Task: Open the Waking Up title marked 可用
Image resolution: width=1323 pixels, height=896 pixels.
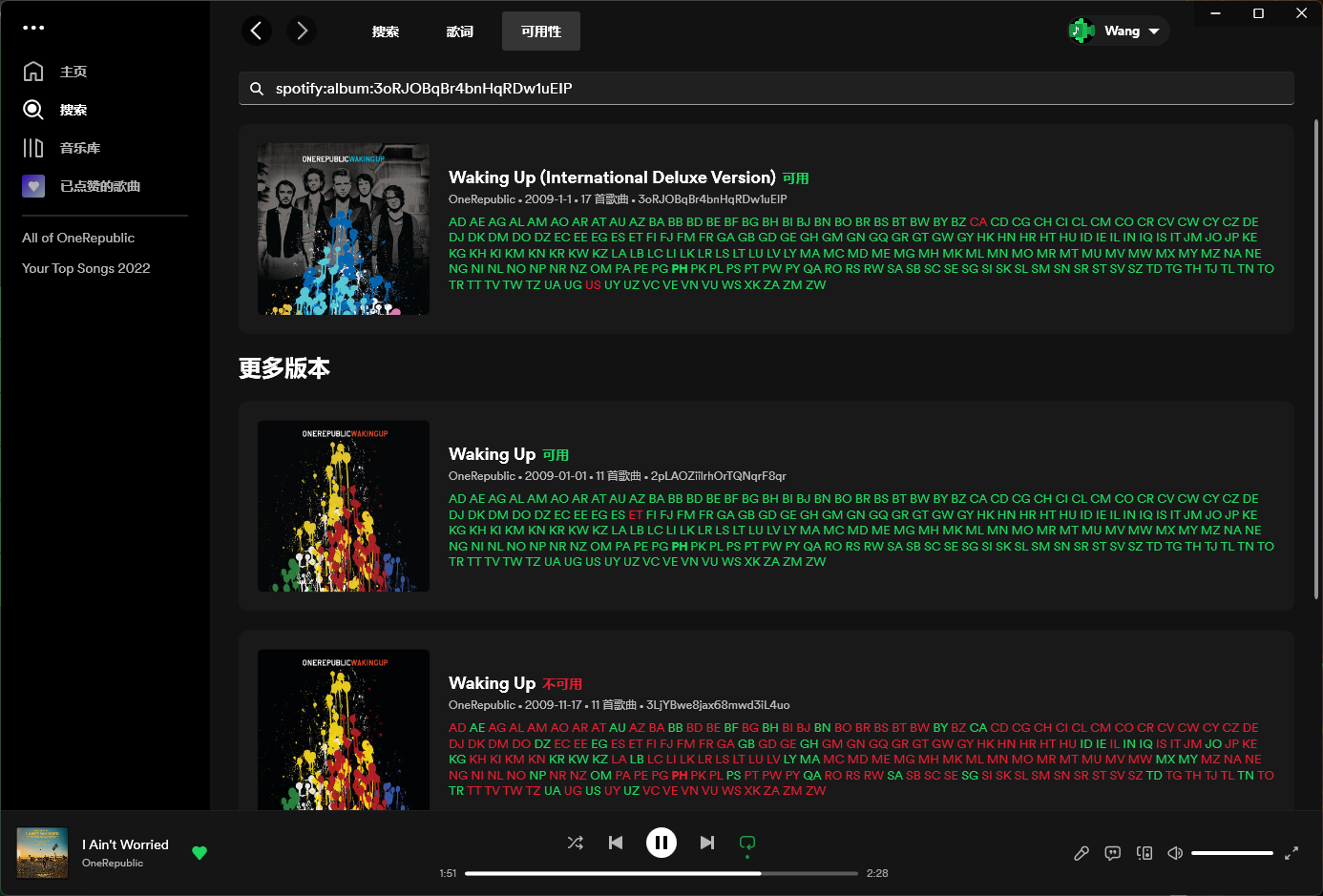Action: coord(492,454)
